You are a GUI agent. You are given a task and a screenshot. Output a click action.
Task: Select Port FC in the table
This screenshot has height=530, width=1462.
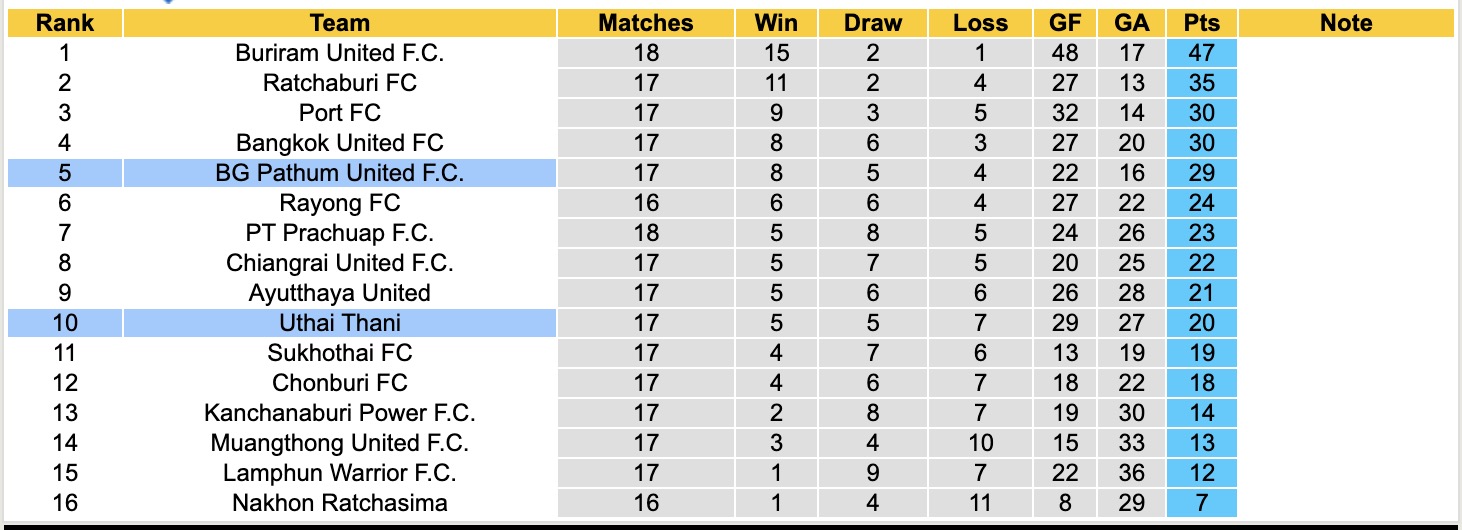[x=339, y=113]
